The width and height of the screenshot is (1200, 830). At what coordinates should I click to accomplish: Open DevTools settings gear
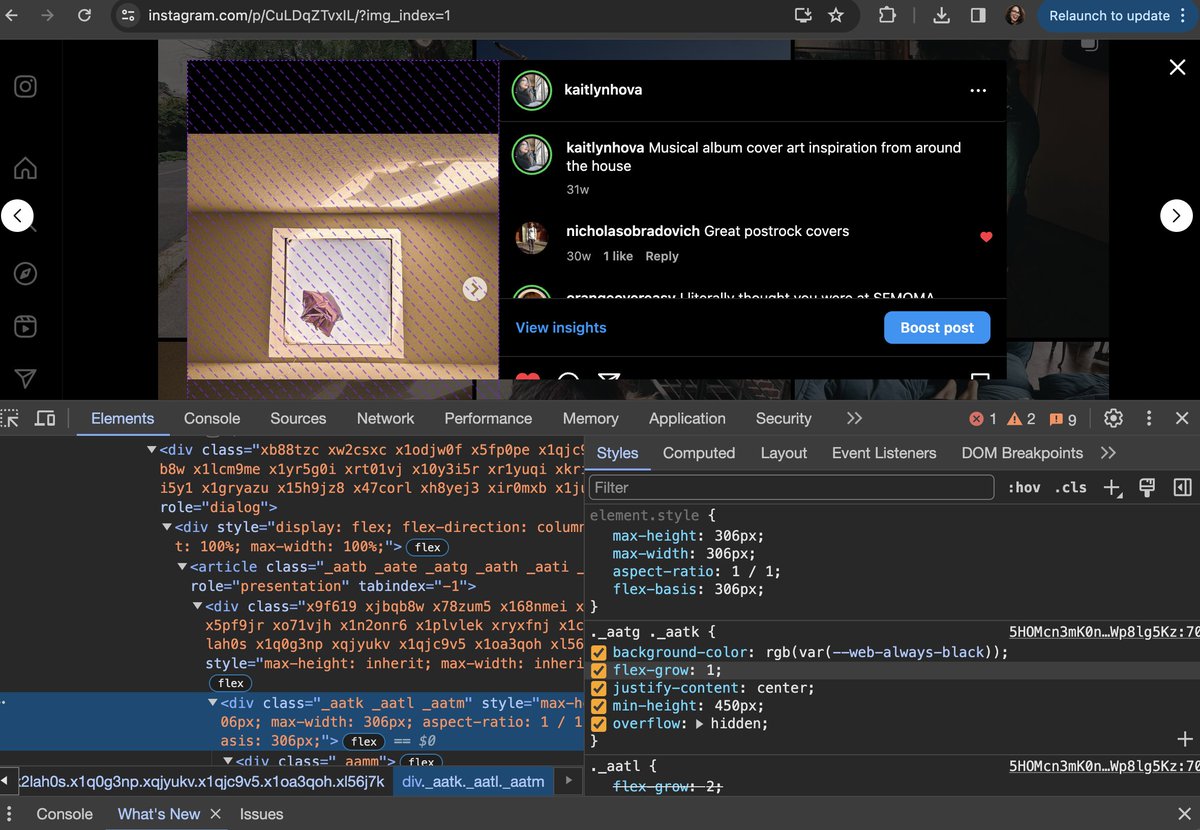[x=1113, y=418]
